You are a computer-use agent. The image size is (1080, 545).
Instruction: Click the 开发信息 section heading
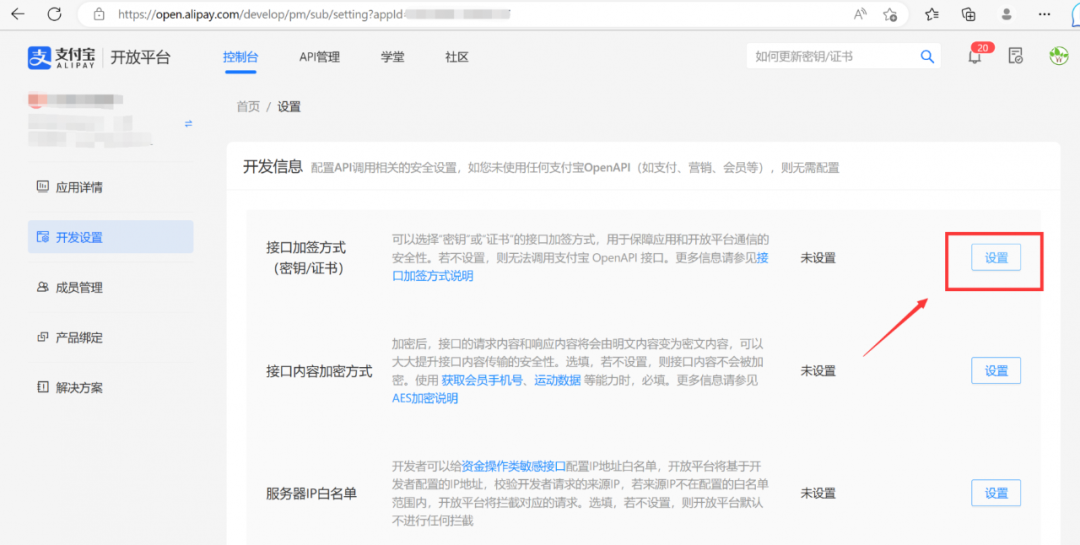point(273,166)
